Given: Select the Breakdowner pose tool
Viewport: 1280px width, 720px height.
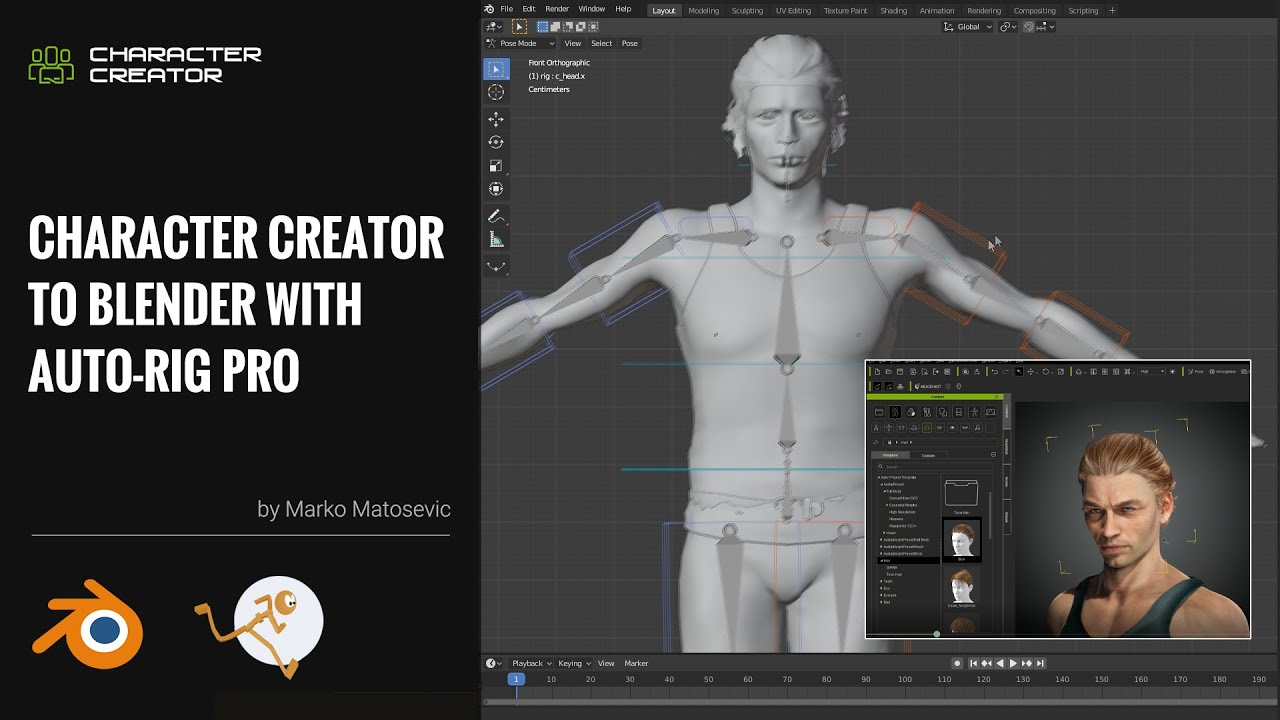Looking at the screenshot, I should pos(496,266).
